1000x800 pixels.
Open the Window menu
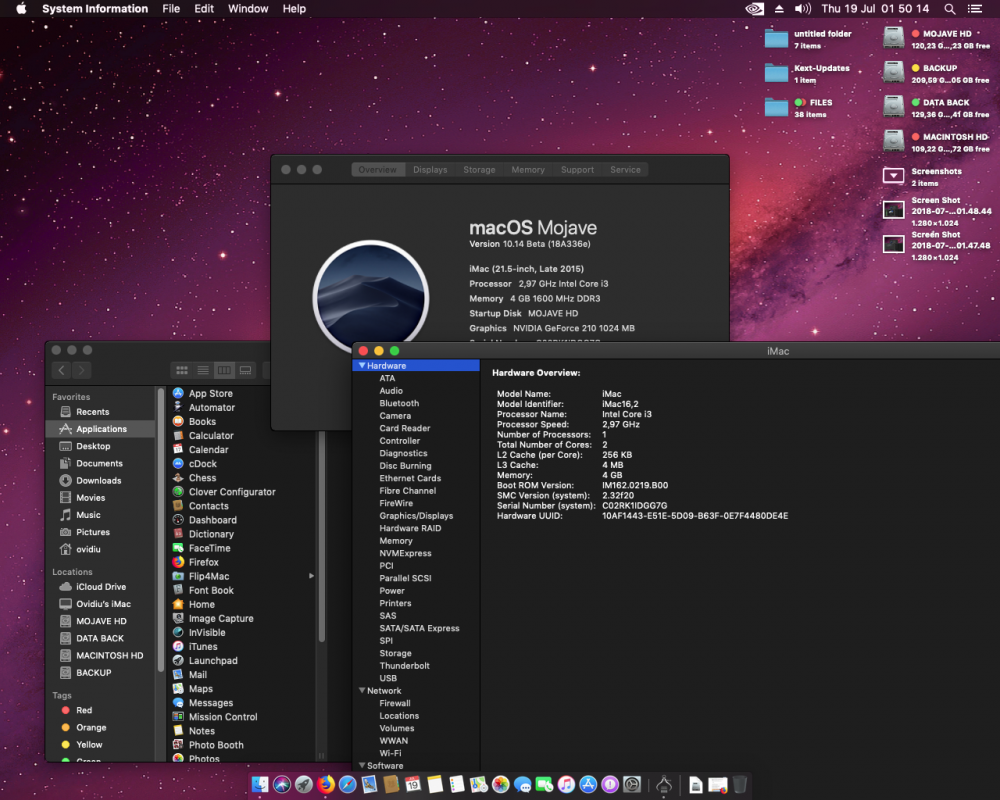point(248,9)
